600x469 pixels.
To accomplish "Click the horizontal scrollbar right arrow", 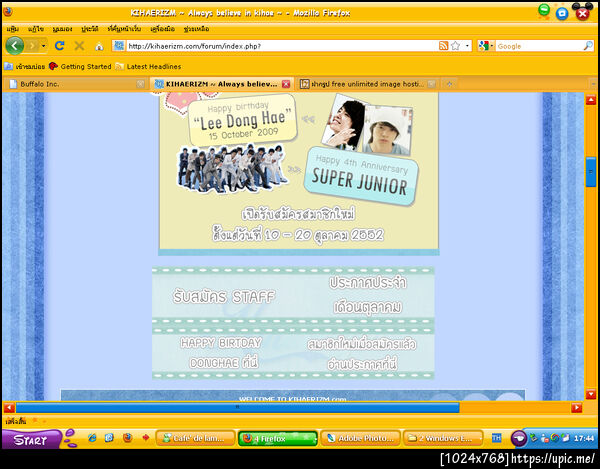I will (577, 408).
